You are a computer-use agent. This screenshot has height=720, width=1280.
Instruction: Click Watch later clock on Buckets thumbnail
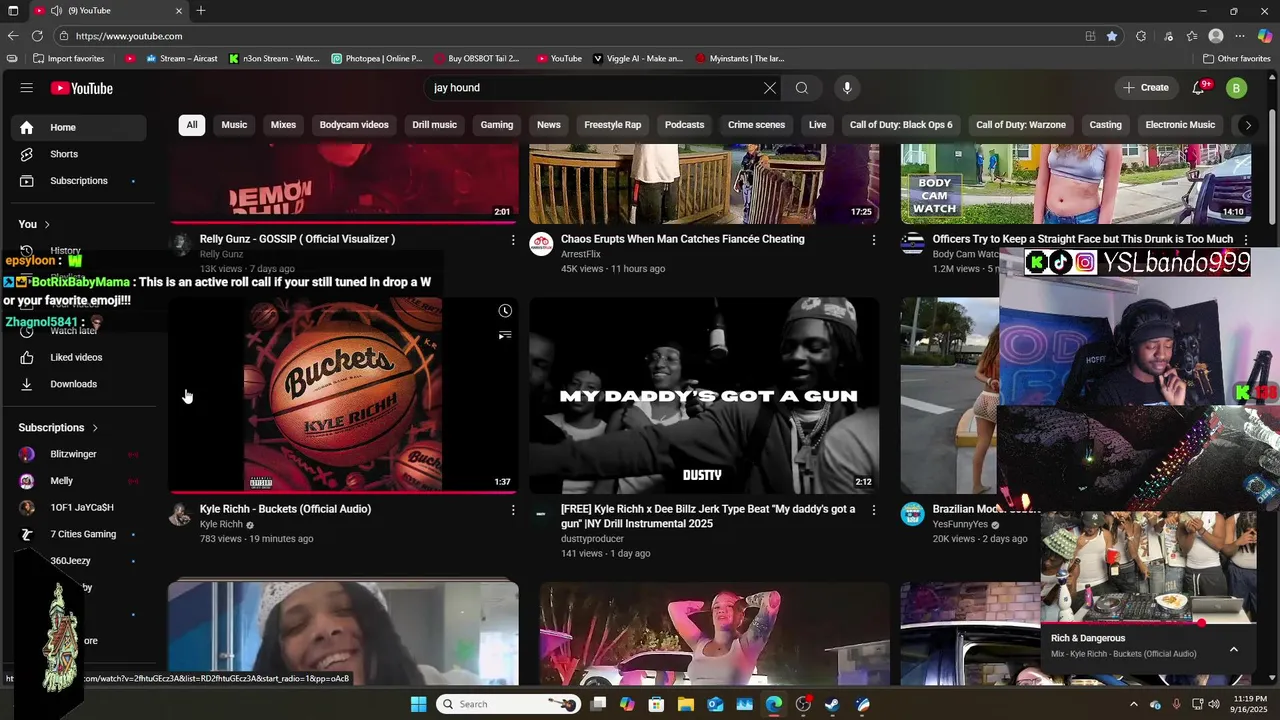505,311
